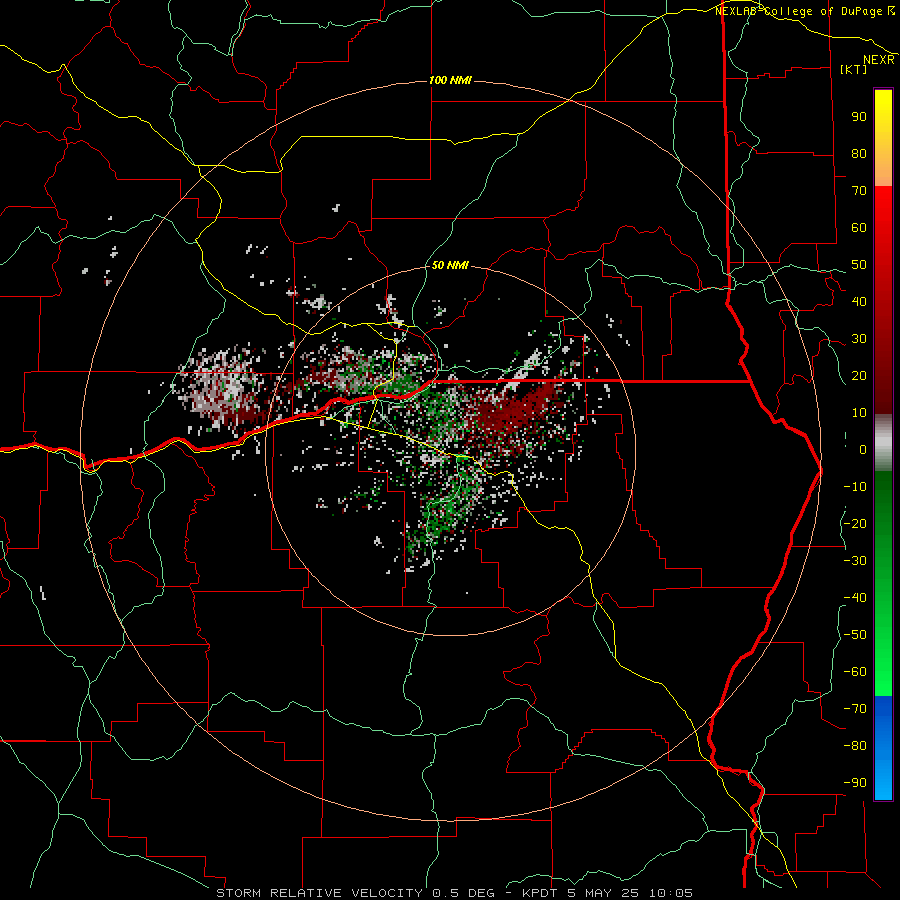Click the 50 NMI range ring label
This screenshot has height=900, width=900.
450,265
